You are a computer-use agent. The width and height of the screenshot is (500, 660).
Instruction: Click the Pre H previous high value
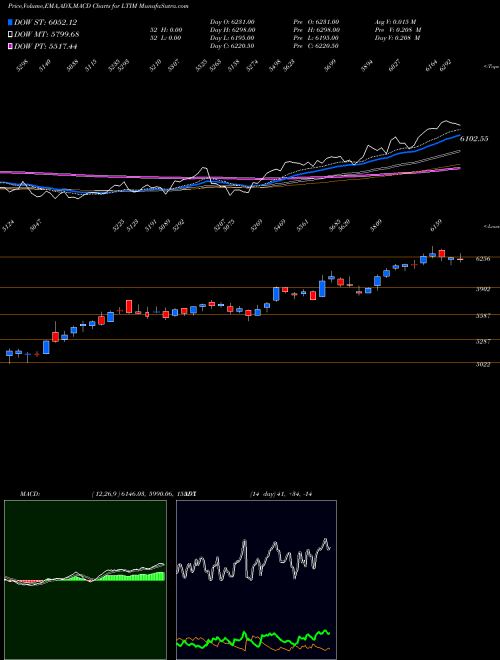pos(317,30)
